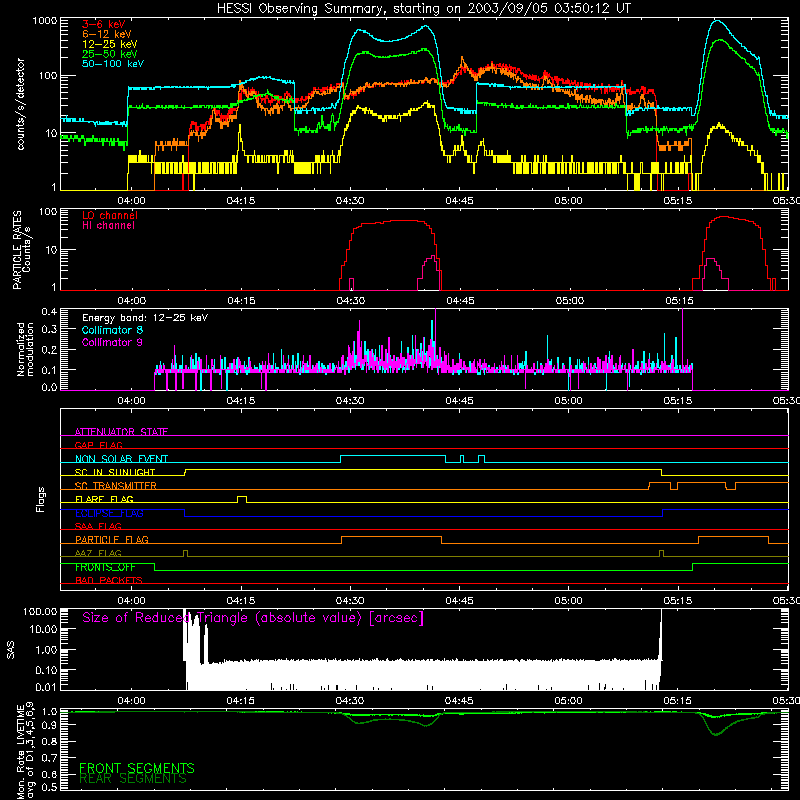Click the HI channel legend label
The image size is (800, 800).
point(108,225)
